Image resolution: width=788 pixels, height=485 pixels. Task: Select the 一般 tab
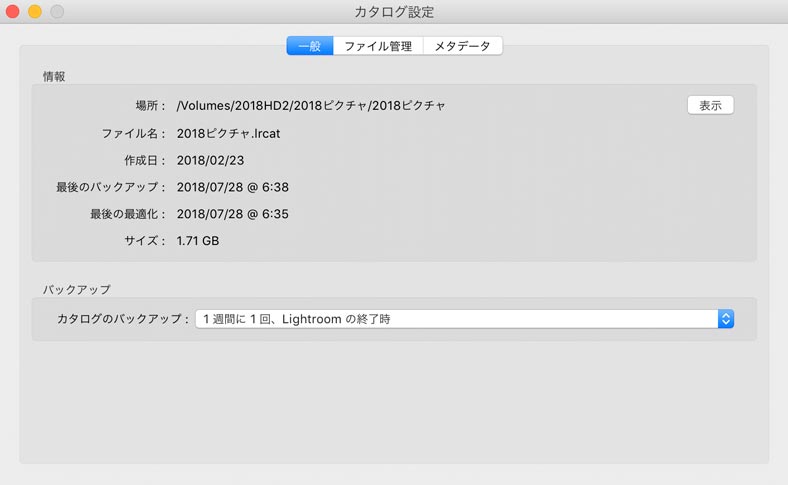pos(310,46)
